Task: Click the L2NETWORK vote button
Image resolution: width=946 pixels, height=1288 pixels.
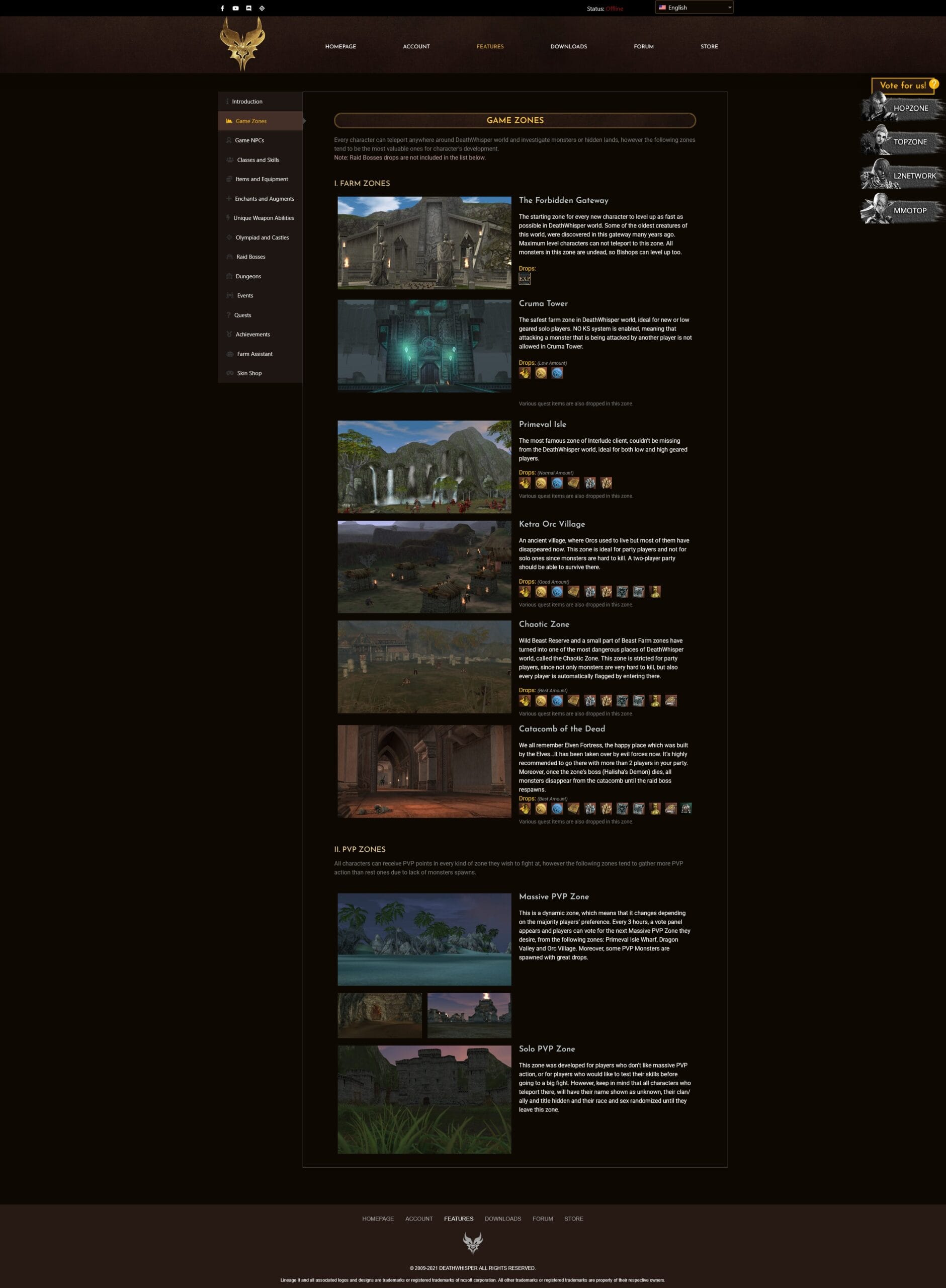Action: point(903,176)
